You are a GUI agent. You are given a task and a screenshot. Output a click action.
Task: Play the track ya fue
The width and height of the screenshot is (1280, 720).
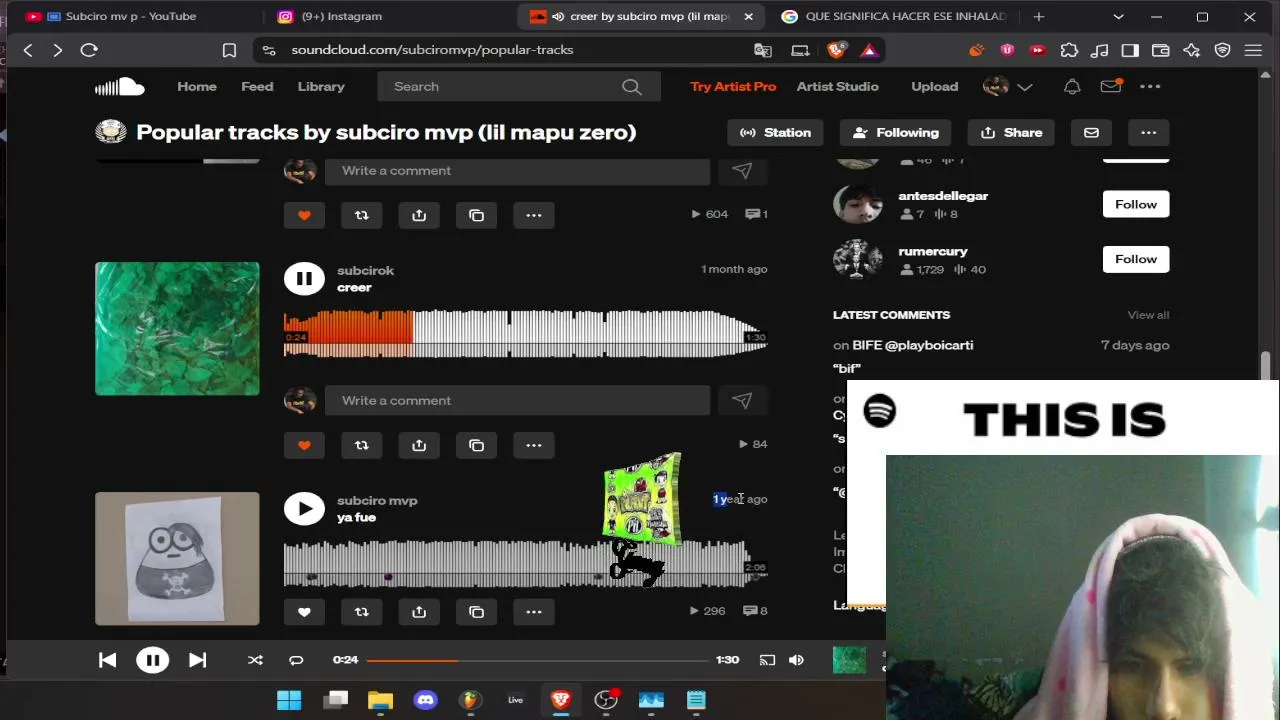[304, 509]
